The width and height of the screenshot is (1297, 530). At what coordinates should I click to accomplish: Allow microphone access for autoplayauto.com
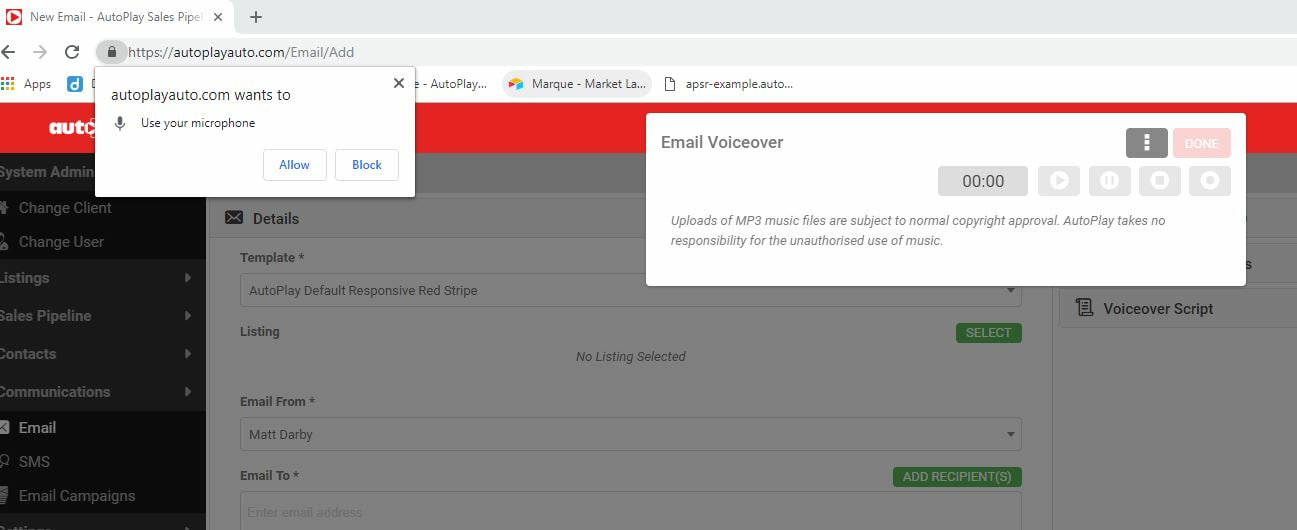(295, 165)
